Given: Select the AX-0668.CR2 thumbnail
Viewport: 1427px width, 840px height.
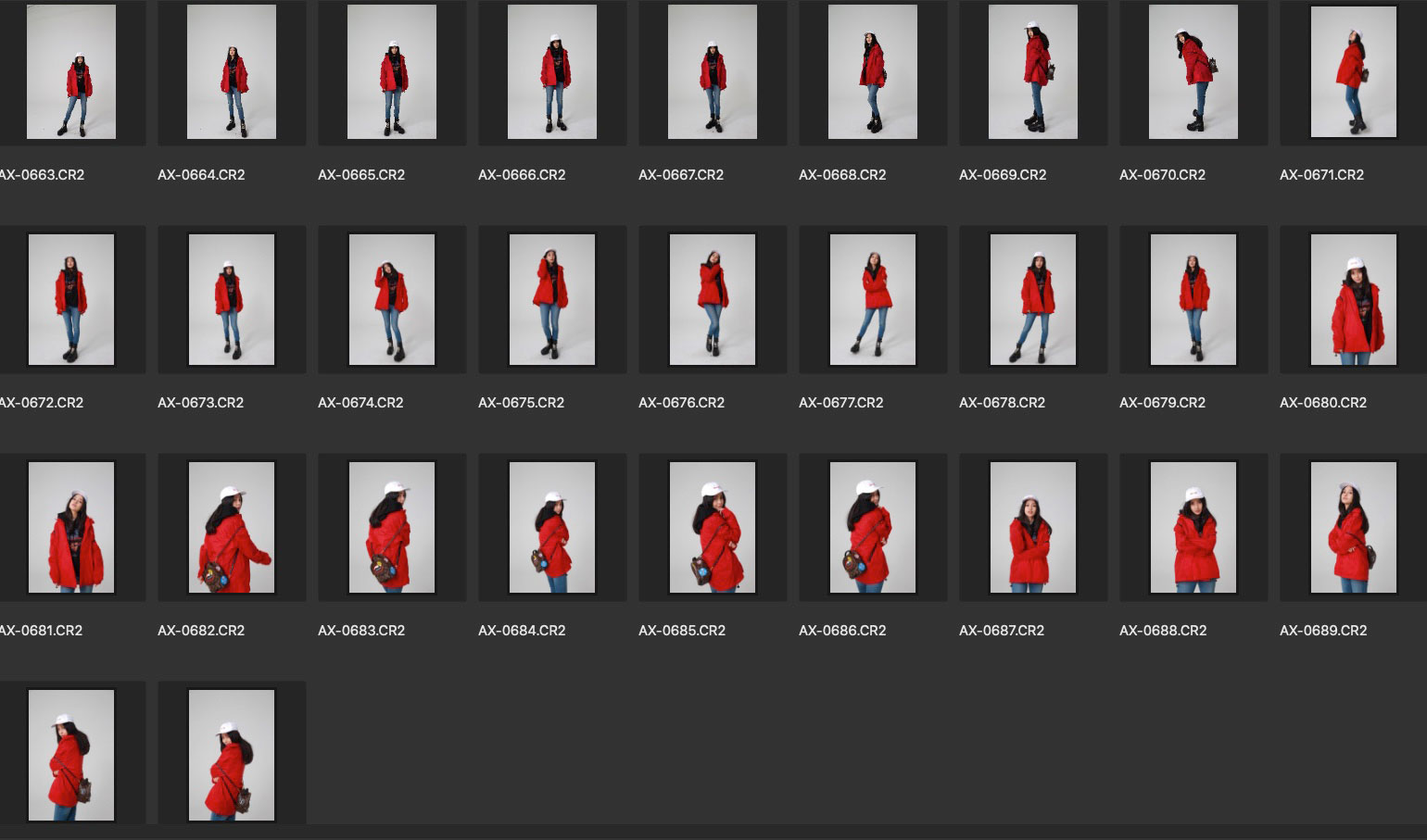Looking at the screenshot, I should [x=872, y=72].
